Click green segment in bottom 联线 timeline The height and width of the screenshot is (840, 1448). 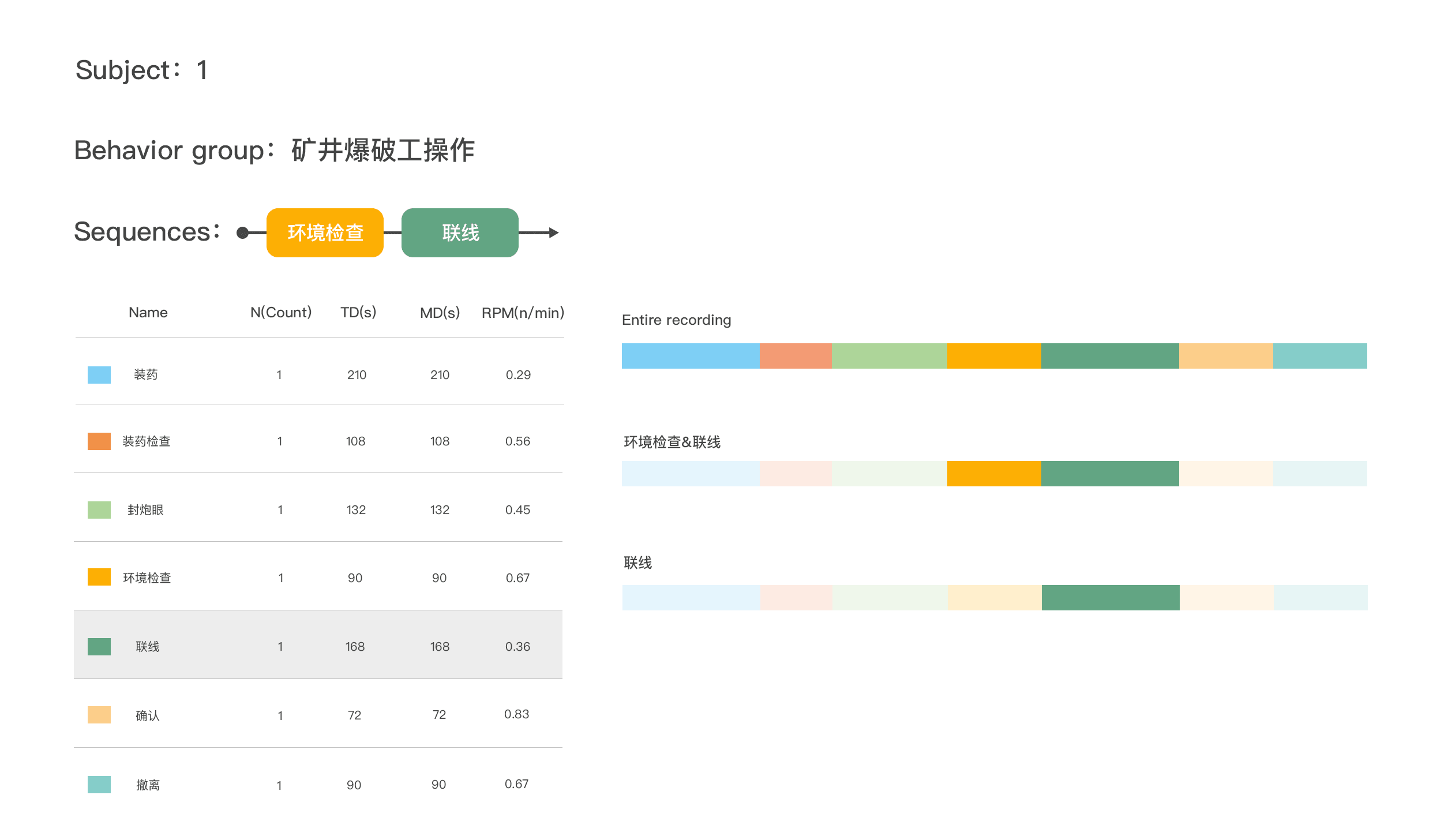point(1111,598)
